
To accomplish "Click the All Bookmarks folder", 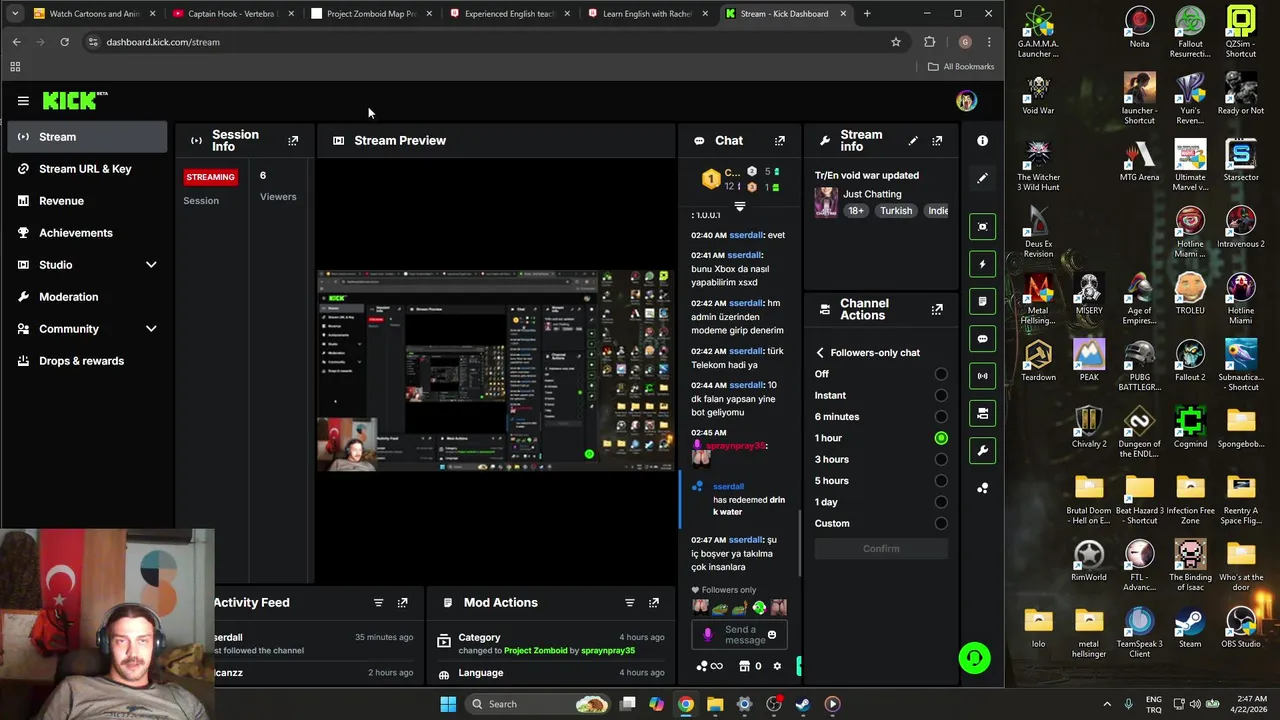I will [x=960, y=67].
